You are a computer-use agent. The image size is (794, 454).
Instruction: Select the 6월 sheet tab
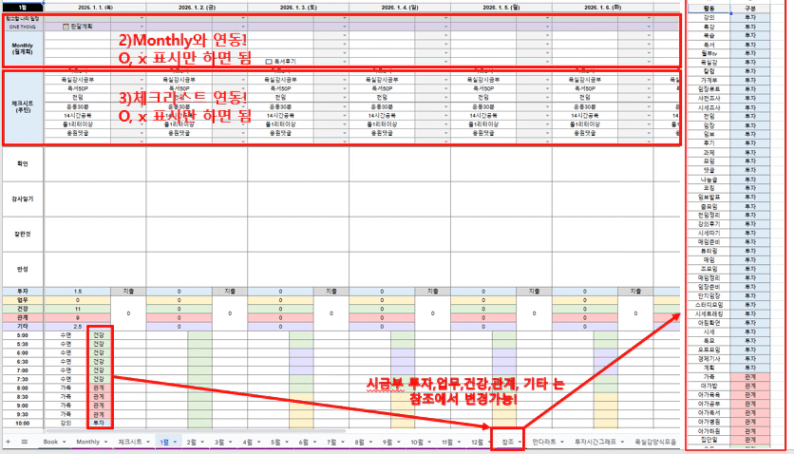[x=303, y=442]
